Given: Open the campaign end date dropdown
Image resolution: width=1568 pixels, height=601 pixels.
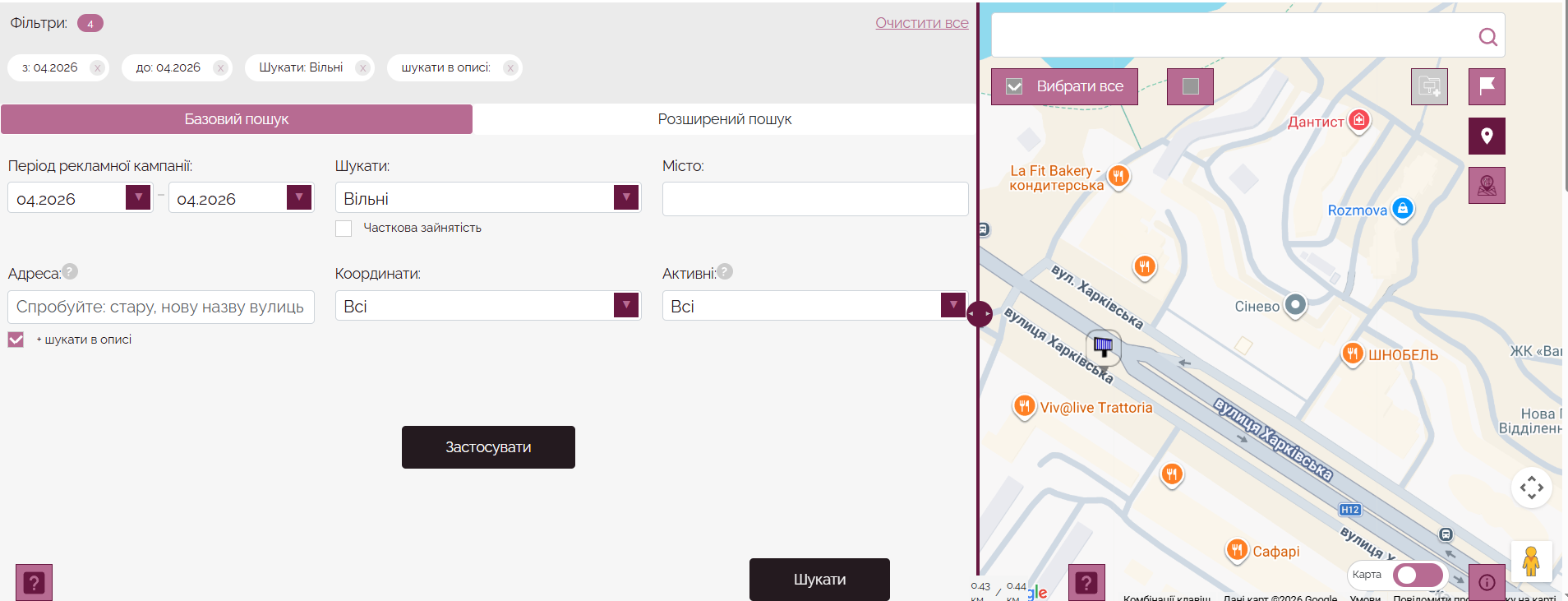Looking at the screenshot, I should pos(299,197).
